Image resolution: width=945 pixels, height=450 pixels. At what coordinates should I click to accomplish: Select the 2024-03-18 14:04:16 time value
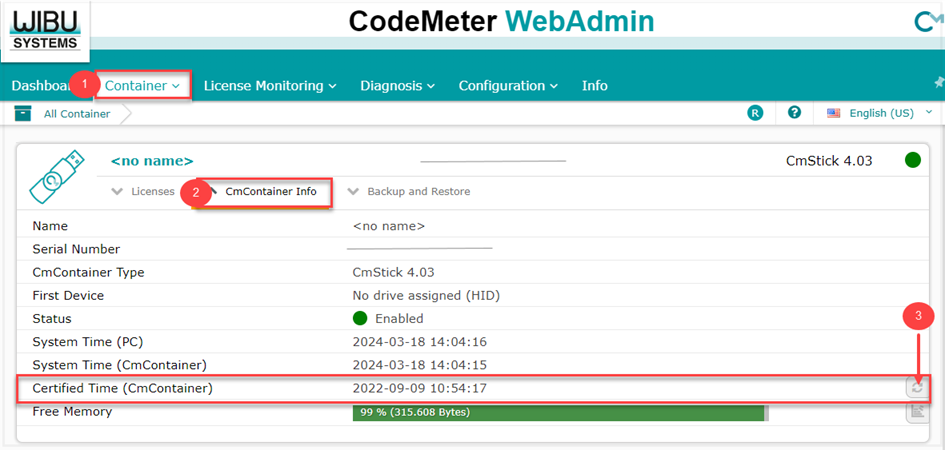coord(419,342)
